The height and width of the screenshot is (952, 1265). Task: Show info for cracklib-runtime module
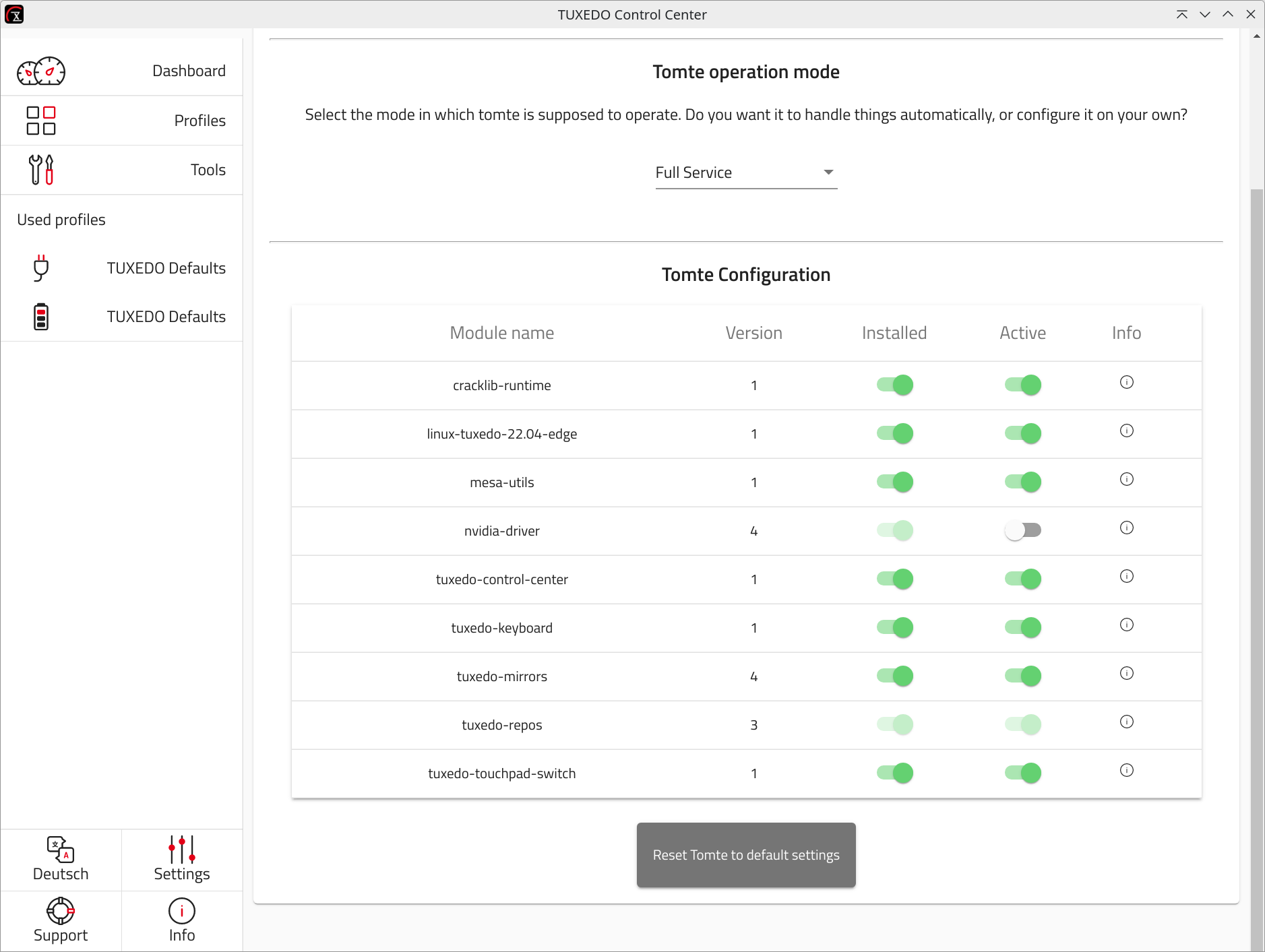(x=1127, y=382)
